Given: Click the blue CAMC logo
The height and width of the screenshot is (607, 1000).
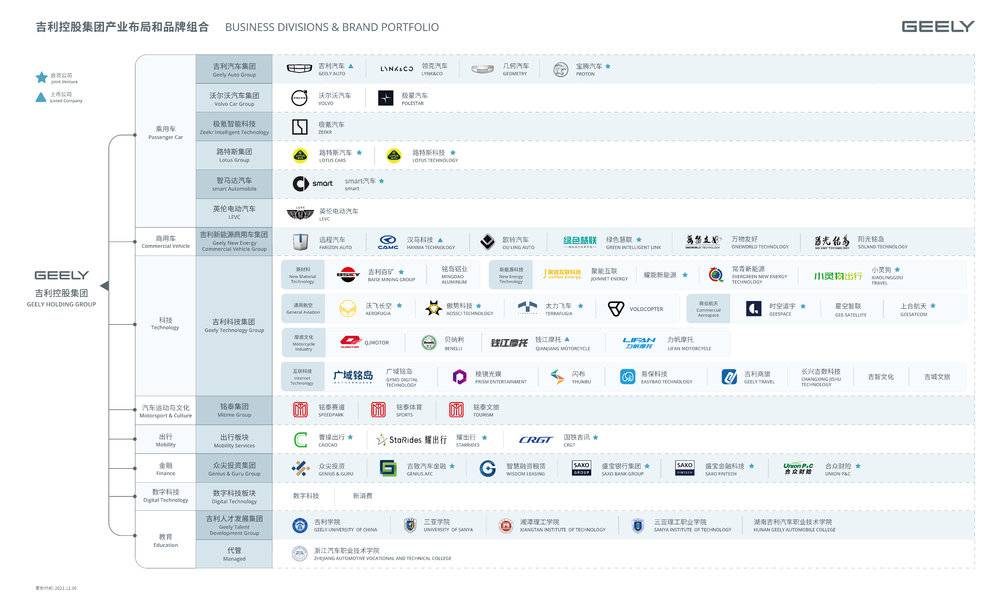Looking at the screenshot, I should click(388, 242).
